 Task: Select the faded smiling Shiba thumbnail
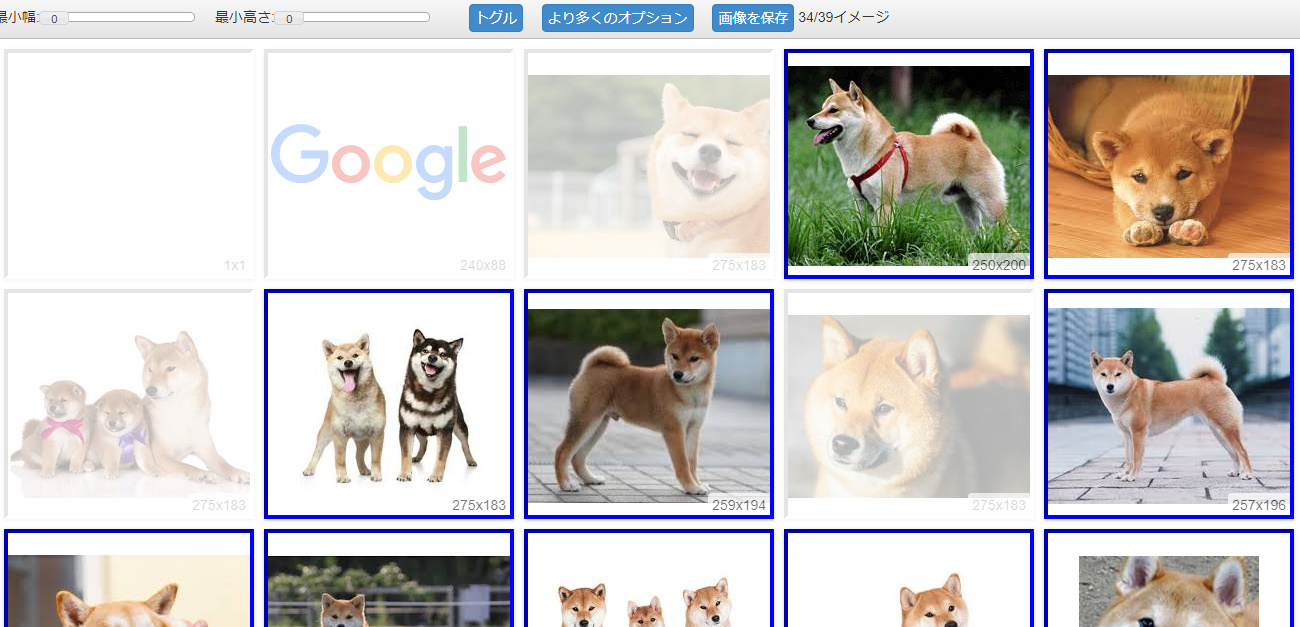[x=649, y=165]
